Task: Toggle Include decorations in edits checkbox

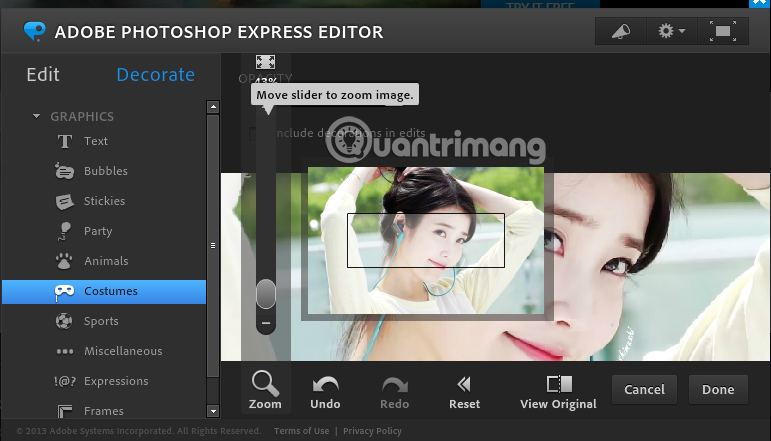Action: pyautogui.click(x=253, y=134)
